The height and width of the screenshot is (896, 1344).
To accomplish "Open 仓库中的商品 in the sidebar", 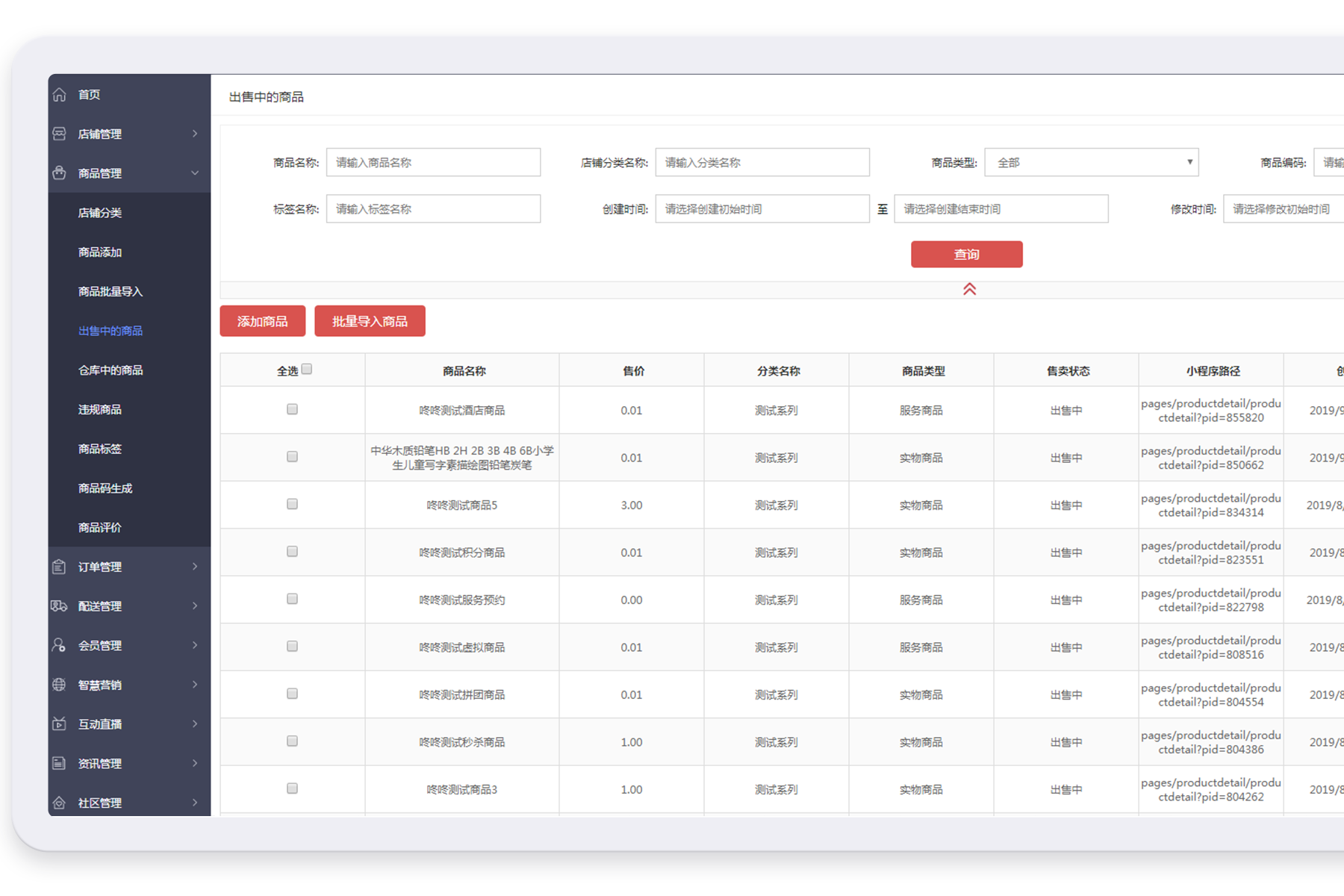I will [x=111, y=370].
